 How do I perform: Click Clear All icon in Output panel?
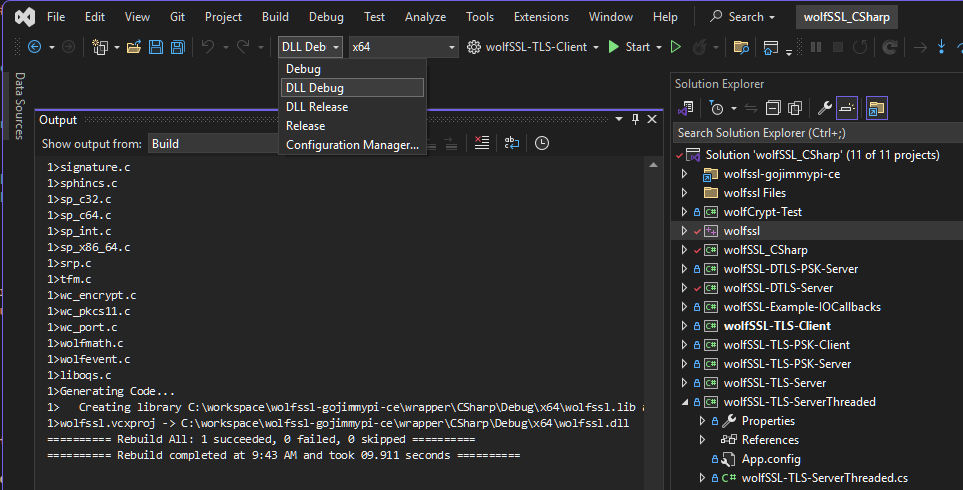pos(482,143)
